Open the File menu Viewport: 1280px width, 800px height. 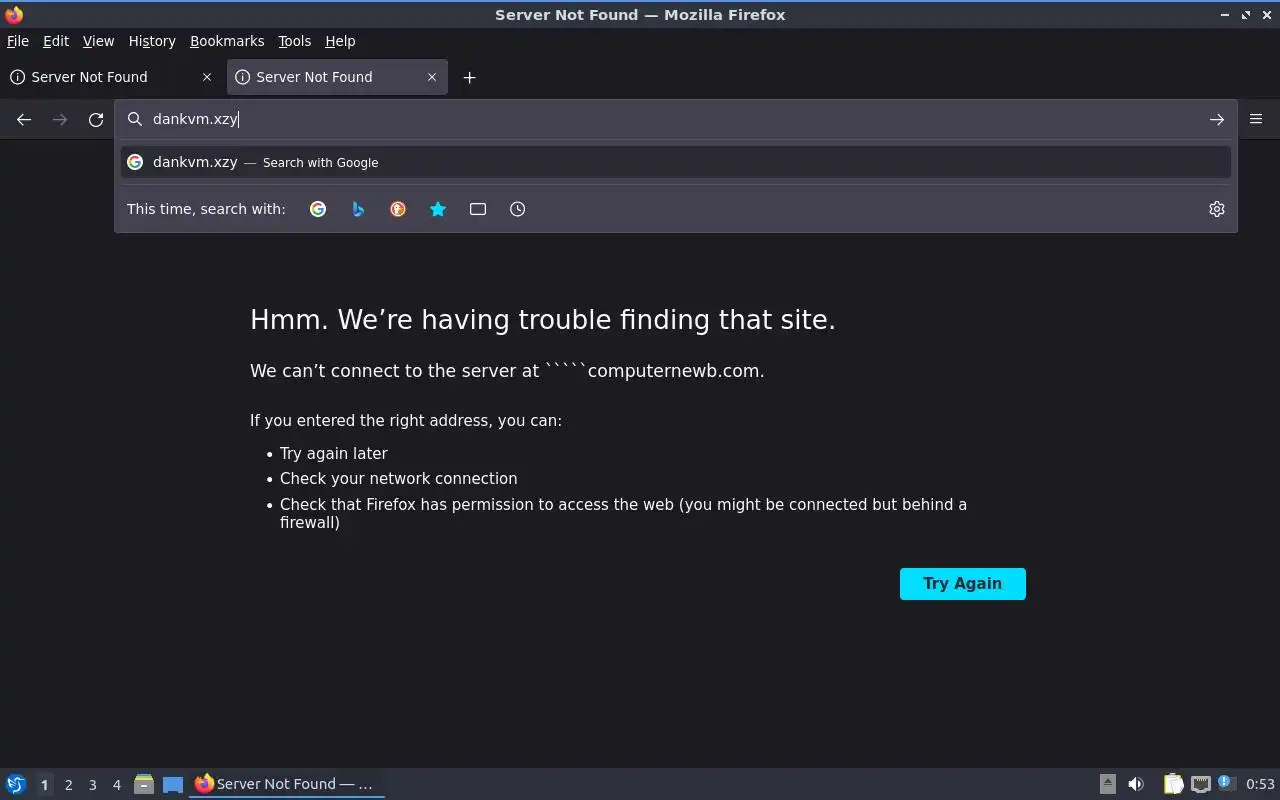coord(18,41)
